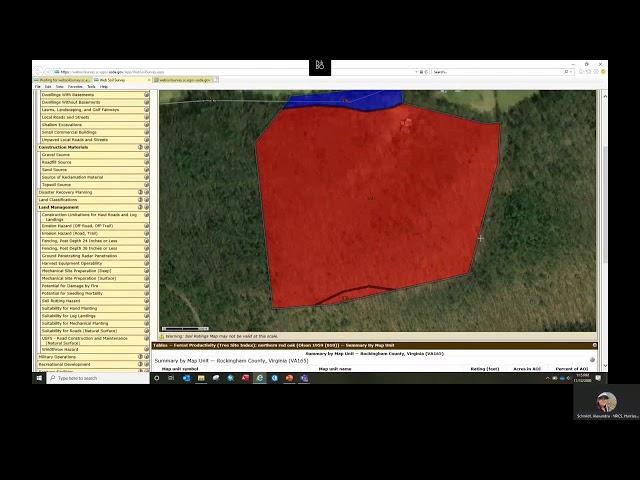Collapse the Tables results bar icon
640x480 pixels.
point(595,345)
